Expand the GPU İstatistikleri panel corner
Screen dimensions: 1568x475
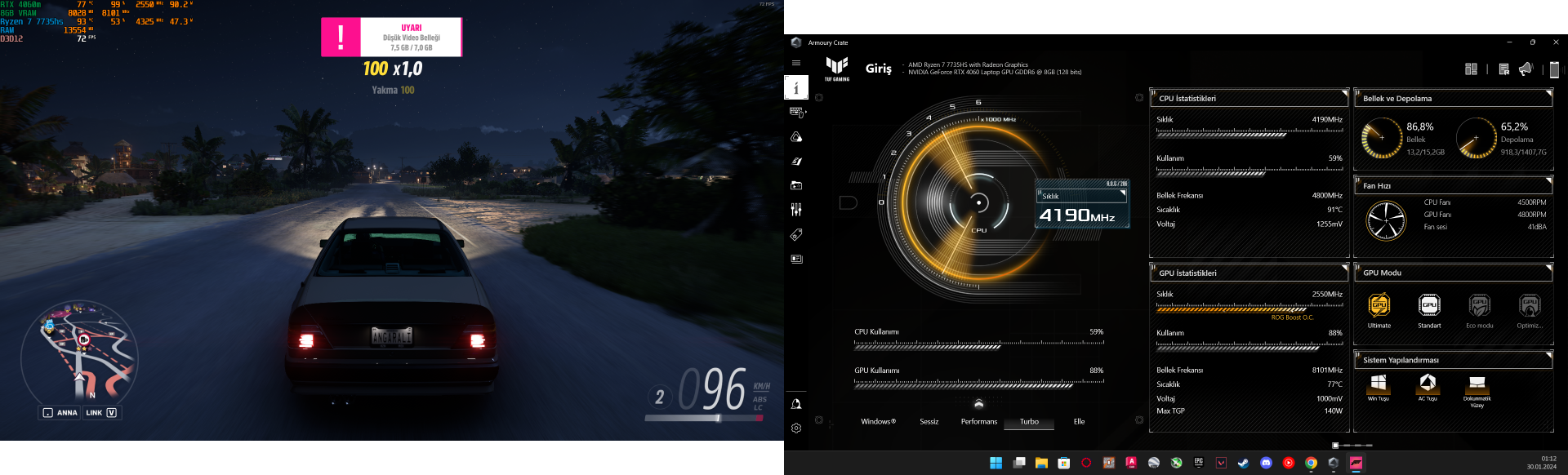click(x=1345, y=267)
